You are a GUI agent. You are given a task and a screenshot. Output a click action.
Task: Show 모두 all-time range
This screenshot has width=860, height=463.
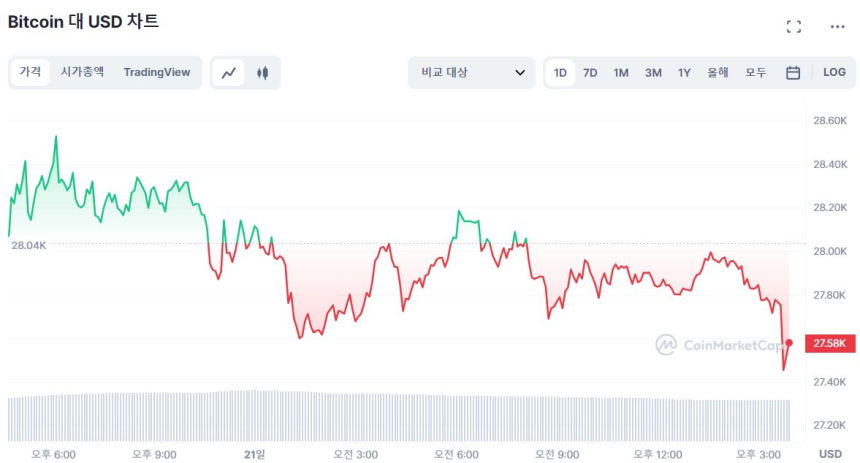click(756, 72)
